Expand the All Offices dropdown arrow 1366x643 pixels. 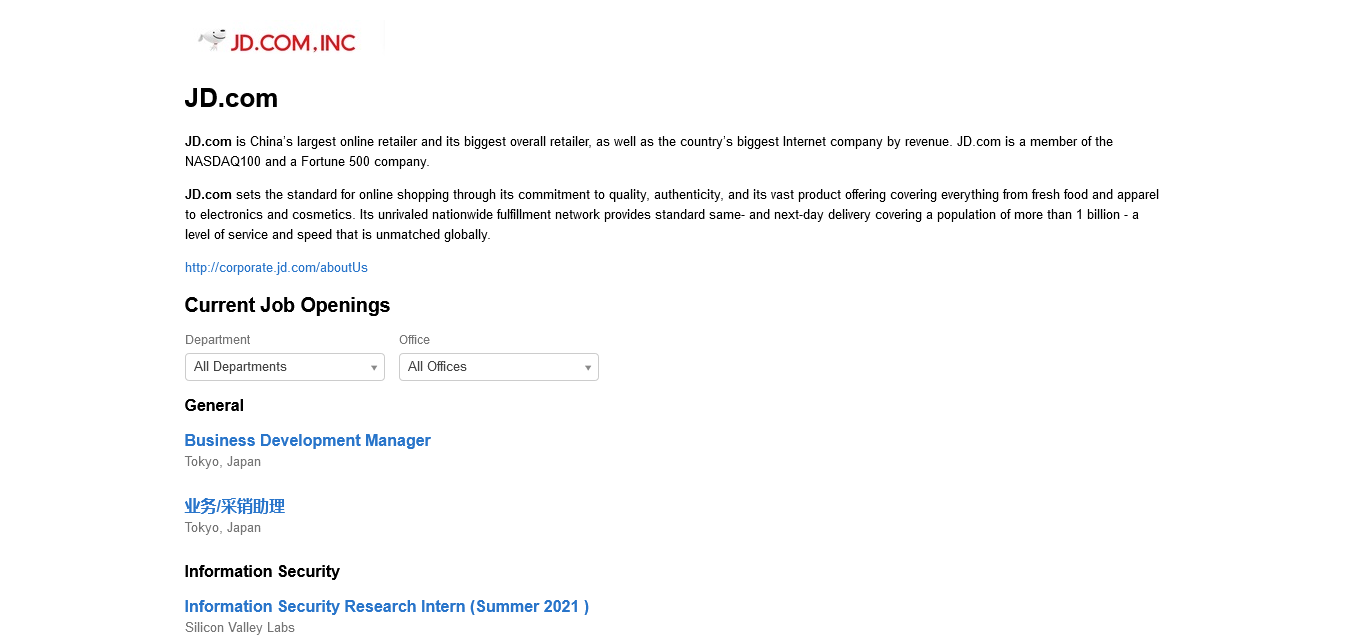click(x=588, y=368)
